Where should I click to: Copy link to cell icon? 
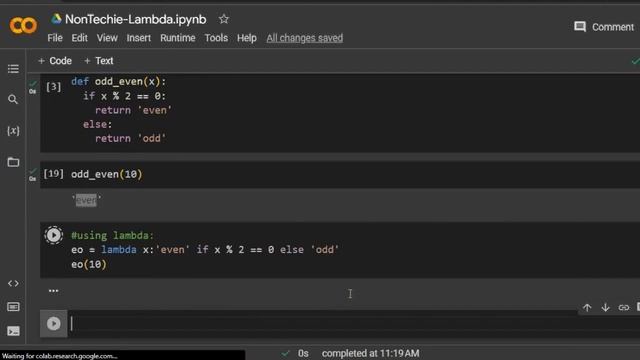click(x=623, y=307)
